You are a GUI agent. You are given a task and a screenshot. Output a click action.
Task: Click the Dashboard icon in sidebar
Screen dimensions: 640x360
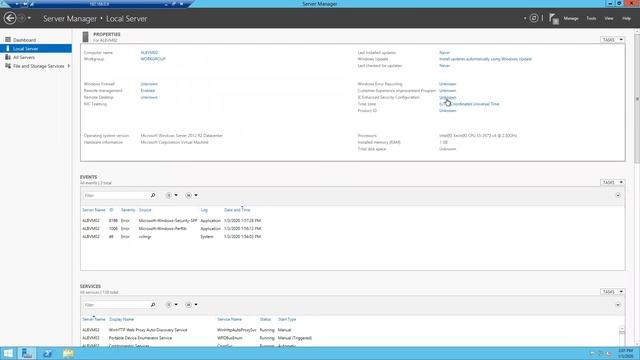pos(8,40)
